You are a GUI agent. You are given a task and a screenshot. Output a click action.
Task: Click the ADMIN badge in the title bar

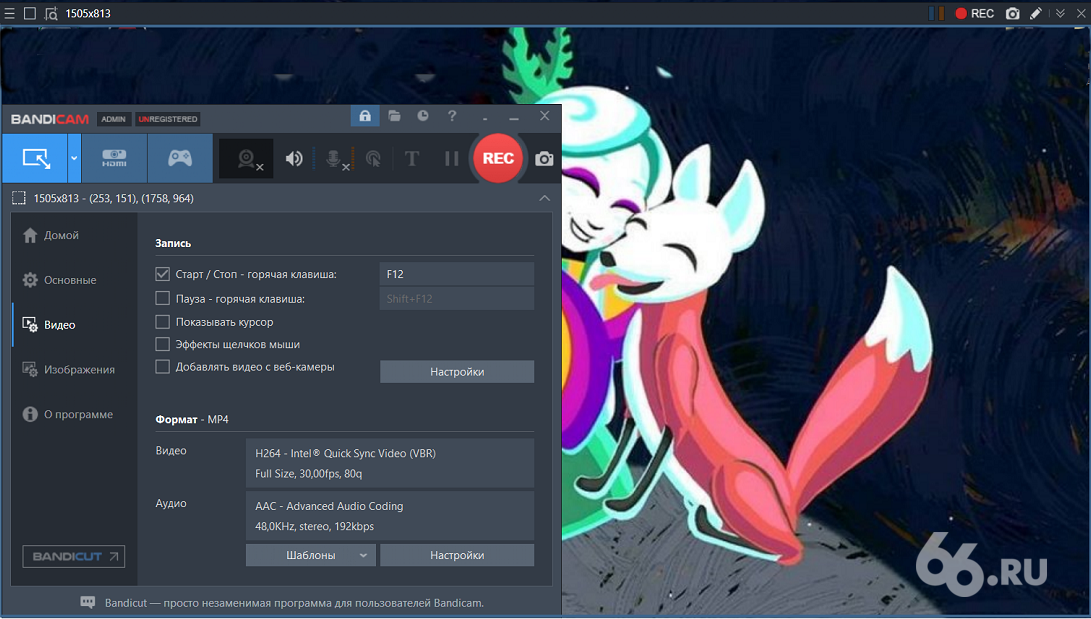click(x=113, y=119)
